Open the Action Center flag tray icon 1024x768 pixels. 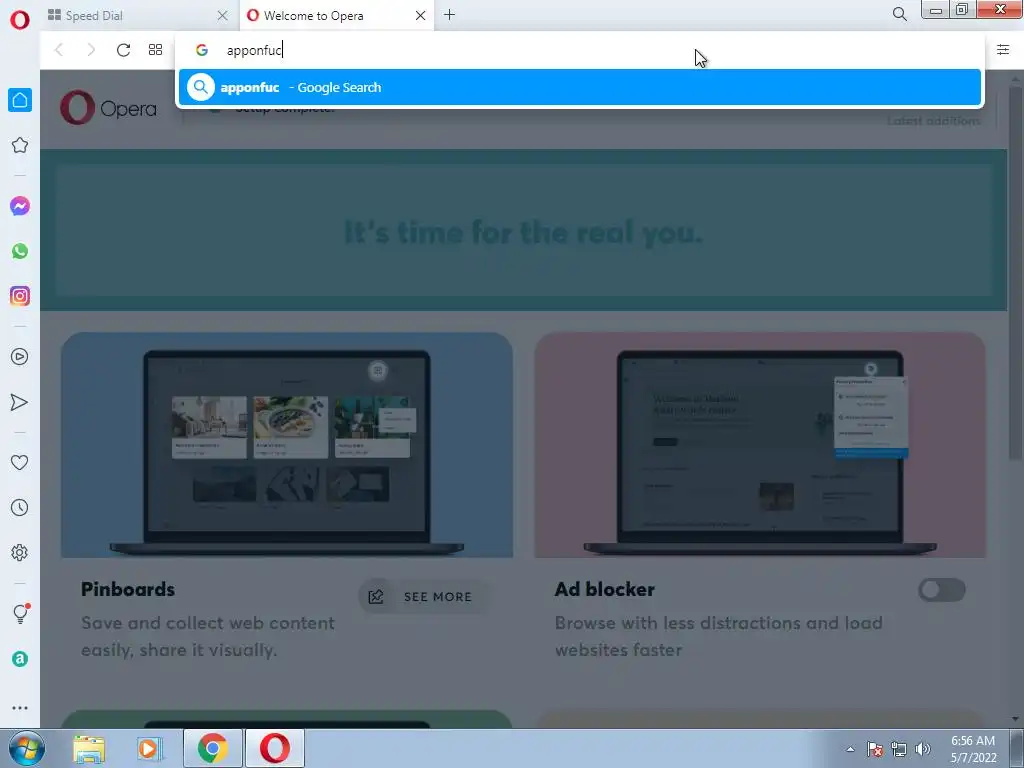coord(875,749)
